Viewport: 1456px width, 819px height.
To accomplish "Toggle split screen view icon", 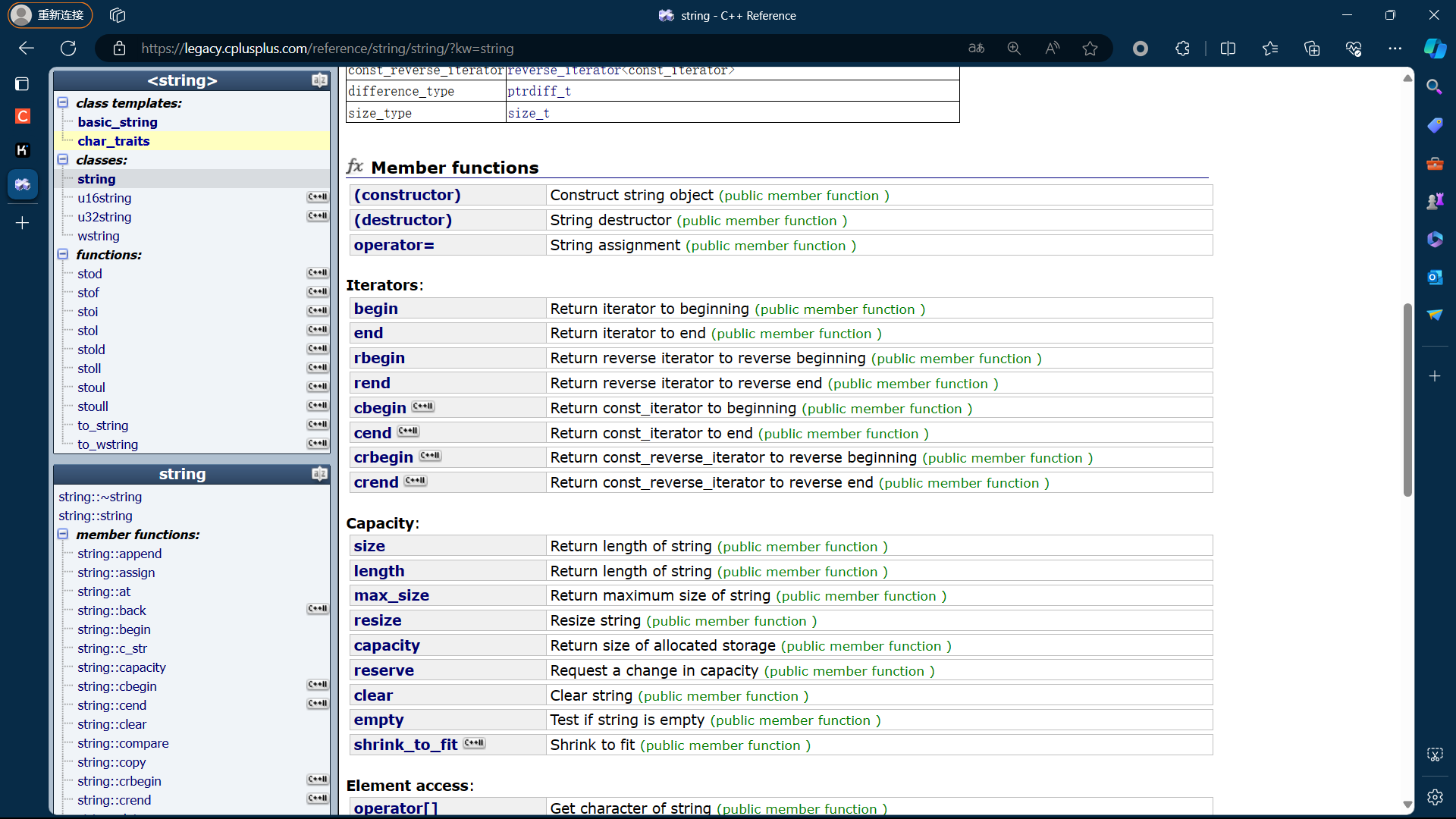I will pos(1228,49).
